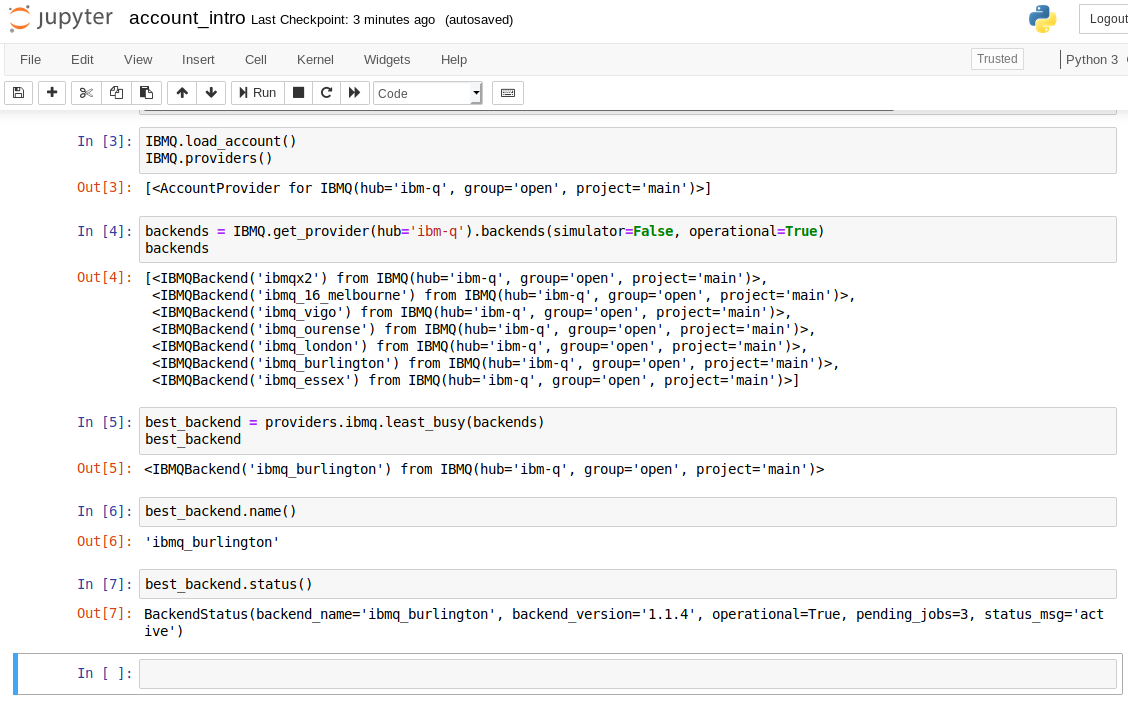Restart kernel and run all cells icon
The width and height of the screenshot is (1128, 702).
pos(354,93)
